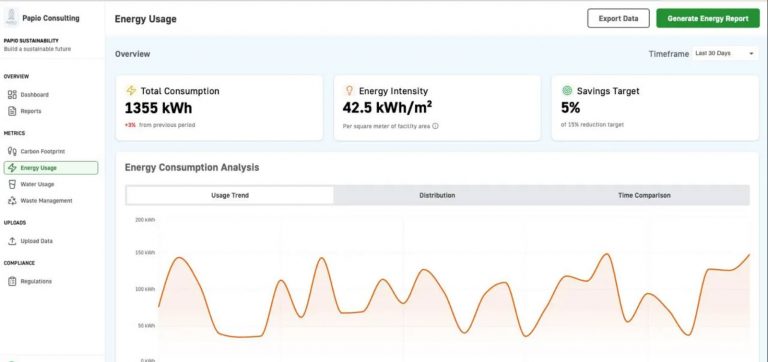Click 'from previous period' text

point(167,125)
